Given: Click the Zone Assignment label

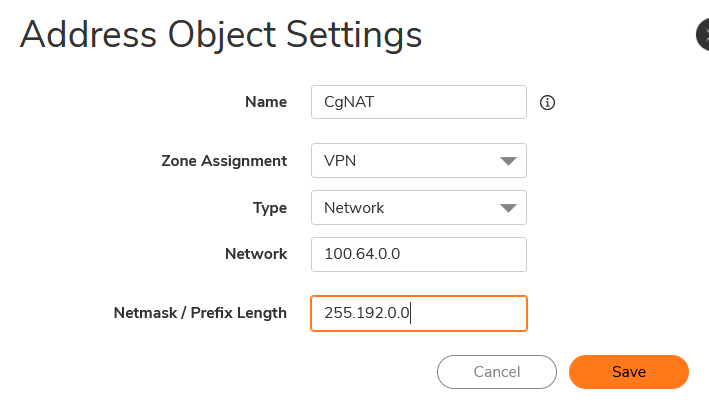Looking at the screenshot, I should point(224,160).
